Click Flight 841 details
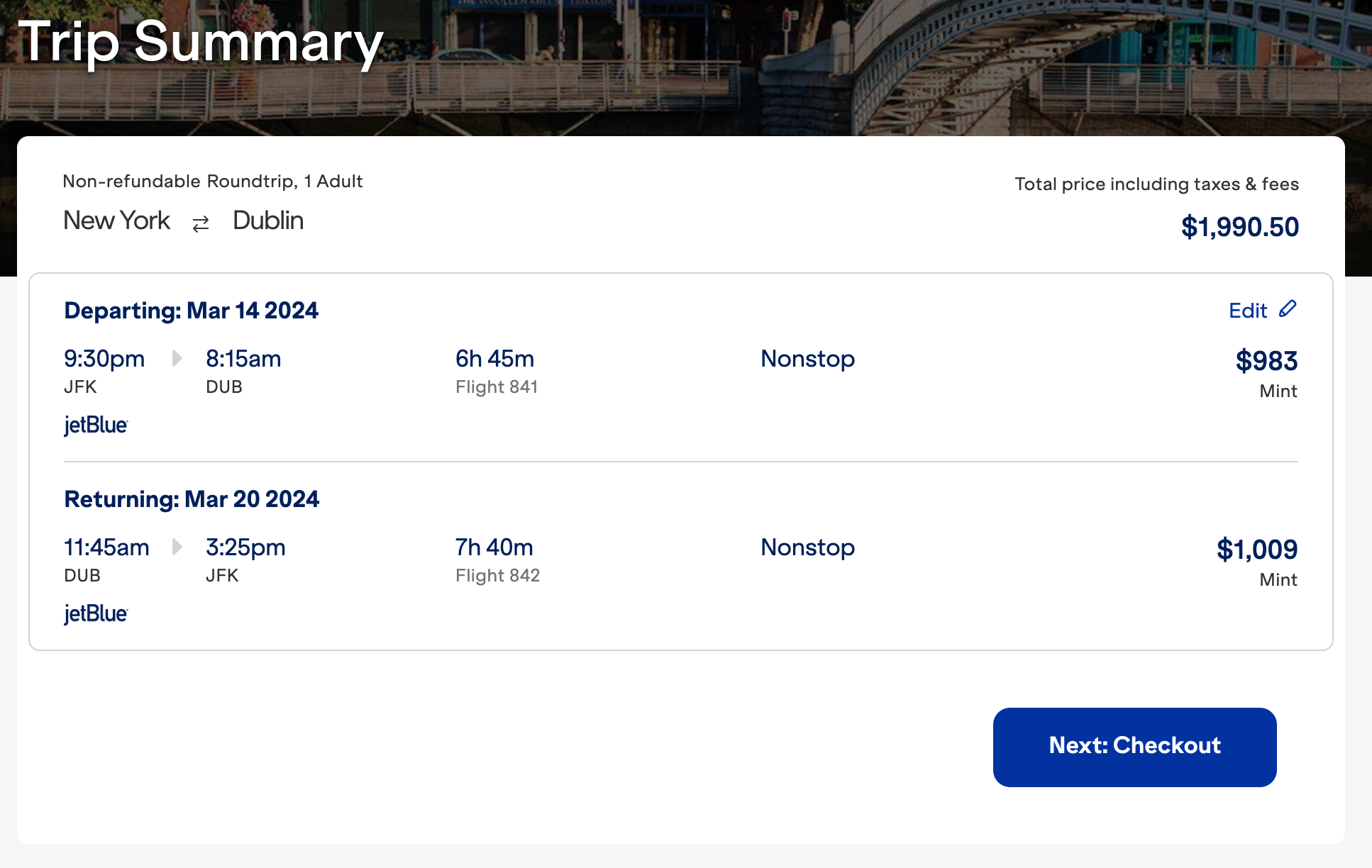Screen dimensions: 1372x868 tap(496, 387)
